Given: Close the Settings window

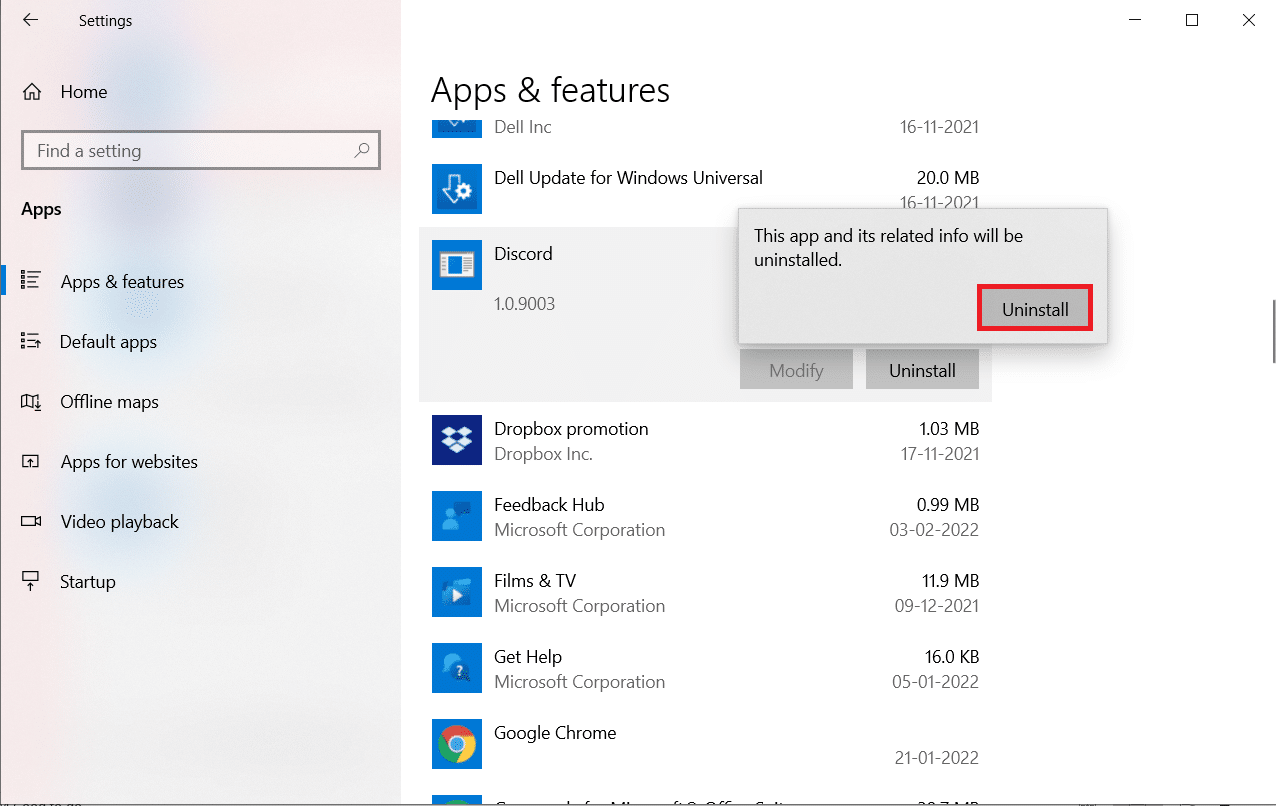Looking at the screenshot, I should (1248, 20).
